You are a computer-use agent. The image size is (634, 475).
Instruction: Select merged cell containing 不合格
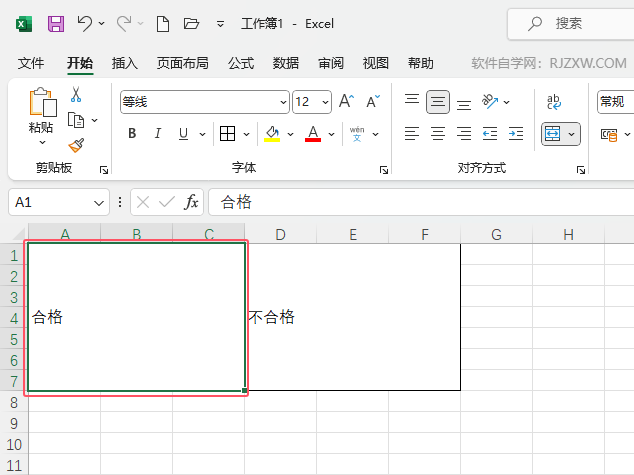coord(353,317)
